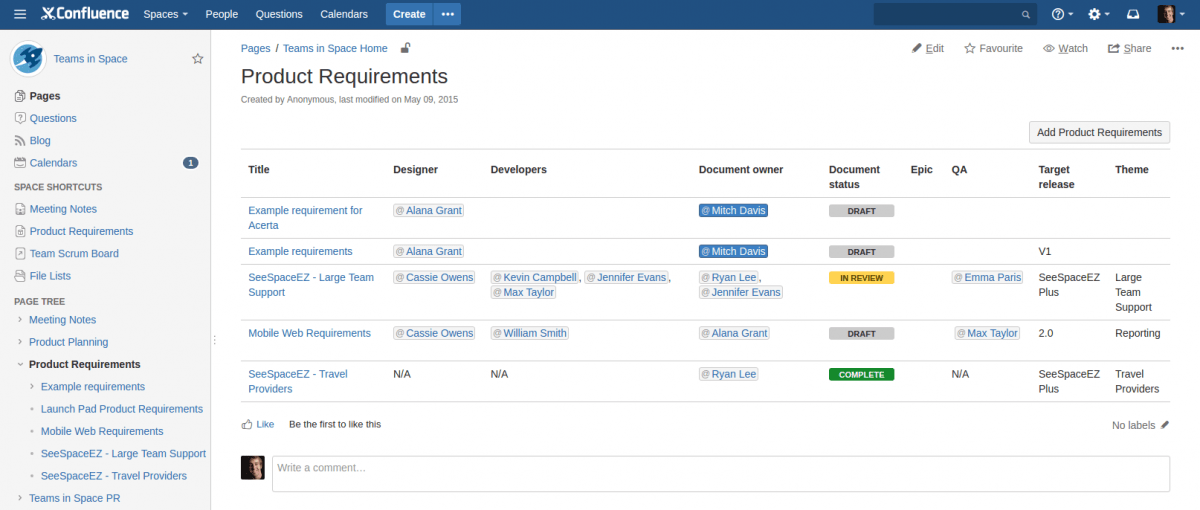Click the Product Requirements shortcut icon
This screenshot has height=510, width=1200.
pos(20,231)
